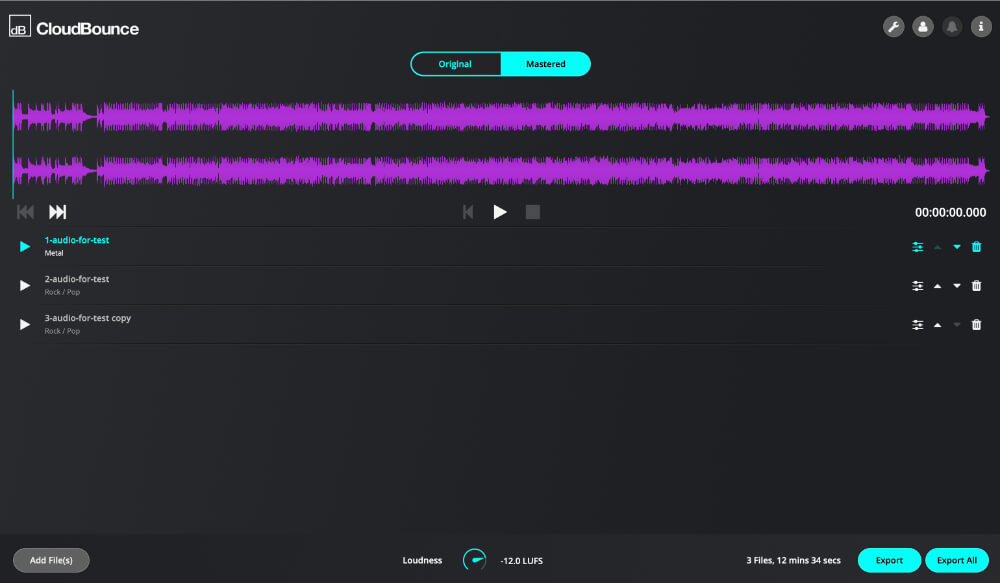The height and width of the screenshot is (583, 1000).
Task: Open the user account icon
Action: (923, 27)
